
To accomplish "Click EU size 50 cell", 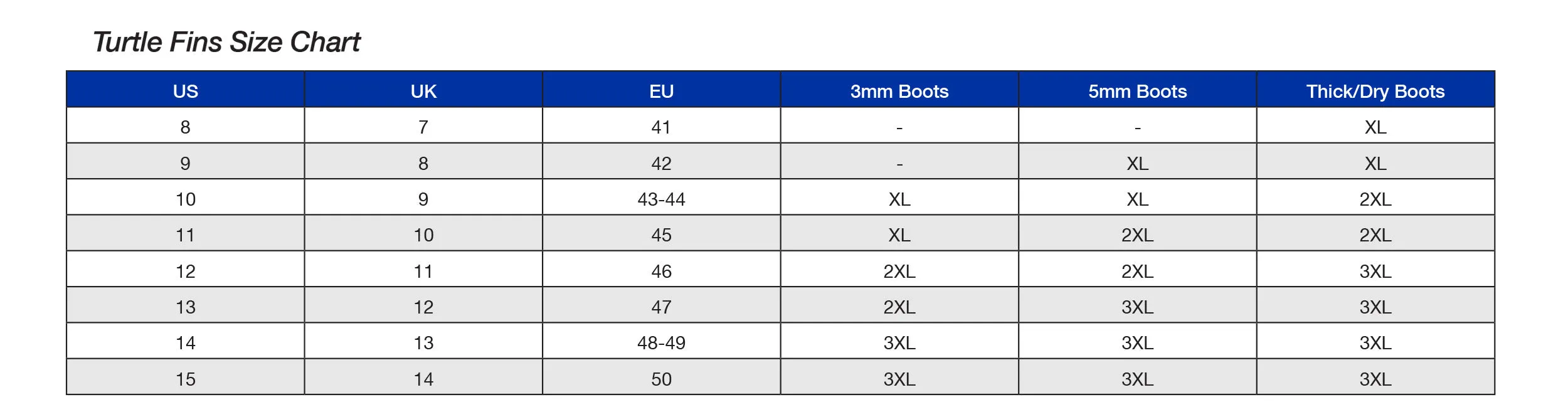I will (x=661, y=377).
